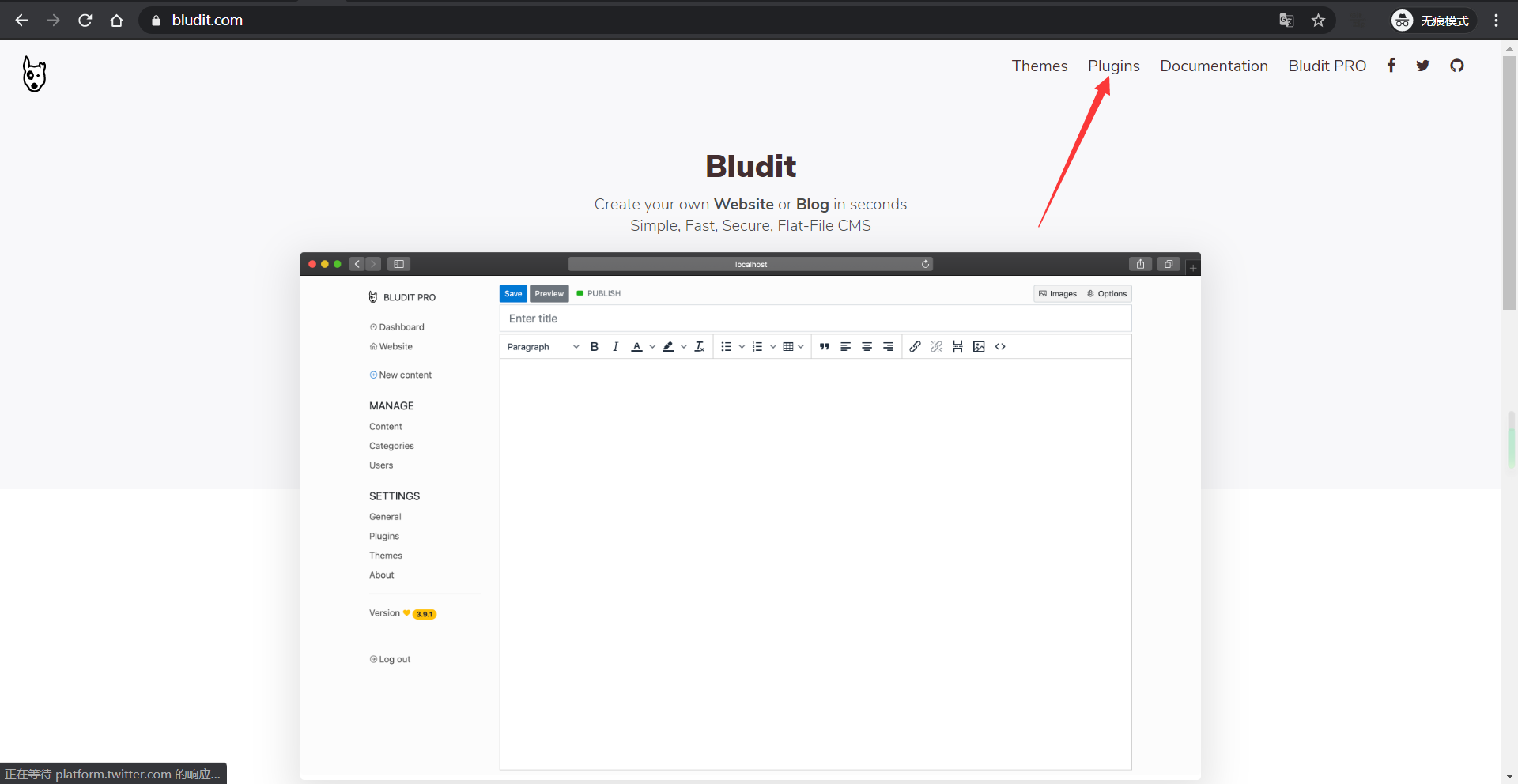Click the insert image icon in toolbar
1518x784 pixels.
tap(979, 347)
